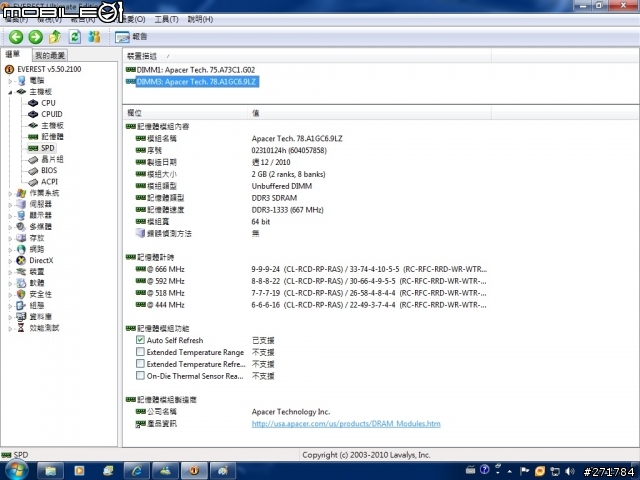Click the EVEREST taskbar button
Viewport: 640px width, 480px height.
click(194, 471)
